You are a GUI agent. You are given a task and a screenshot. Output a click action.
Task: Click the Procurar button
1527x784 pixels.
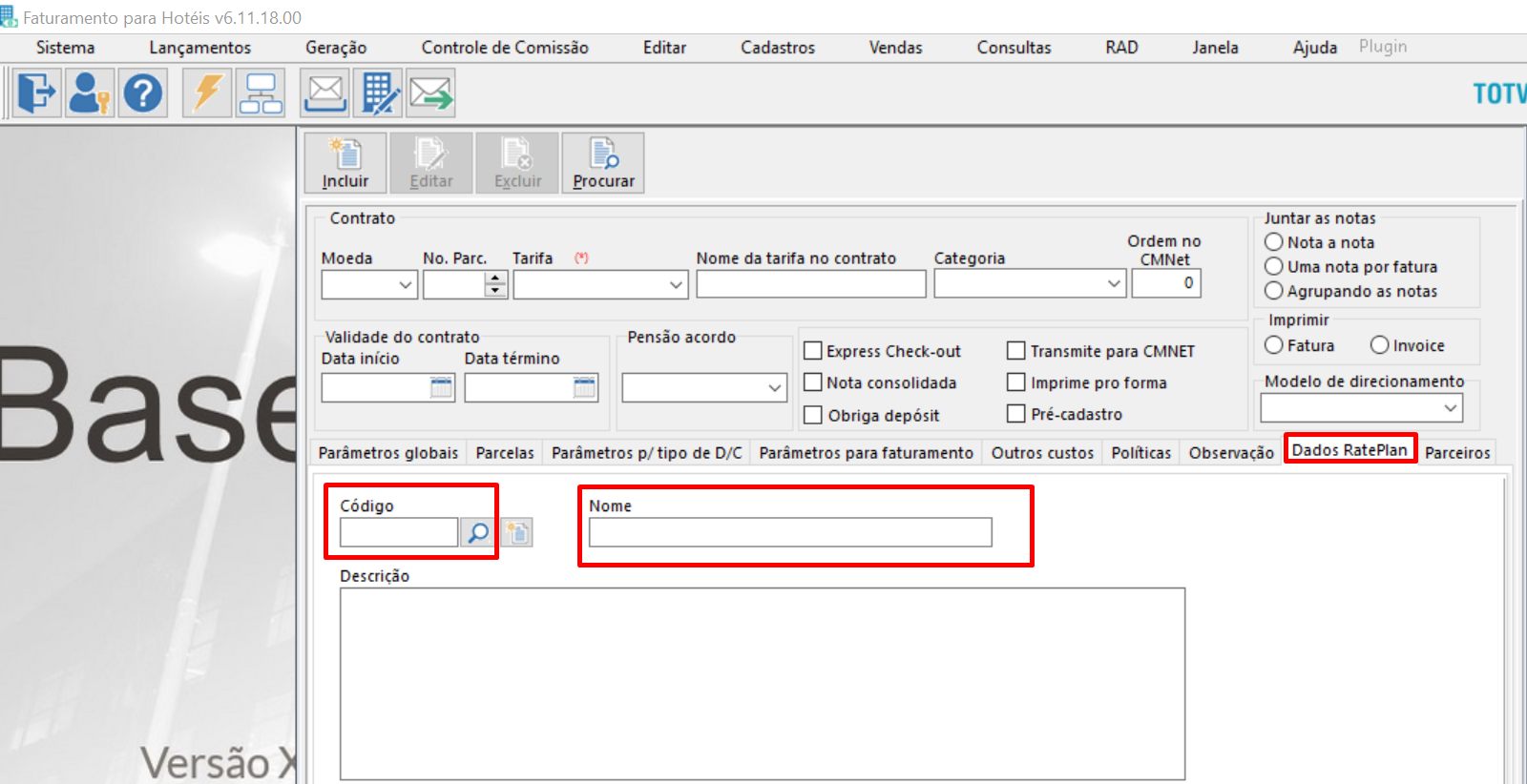(x=603, y=163)
